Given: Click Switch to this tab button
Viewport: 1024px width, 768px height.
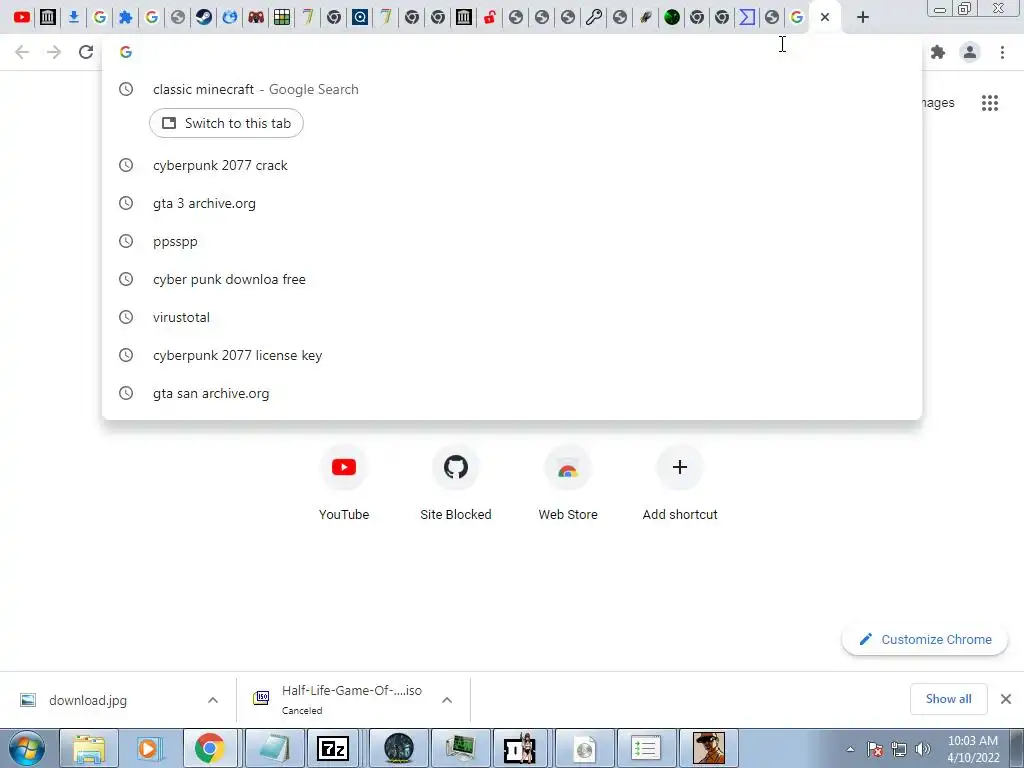Looking at the screenshot, I should pyautogui.click(x=226, y=123).
